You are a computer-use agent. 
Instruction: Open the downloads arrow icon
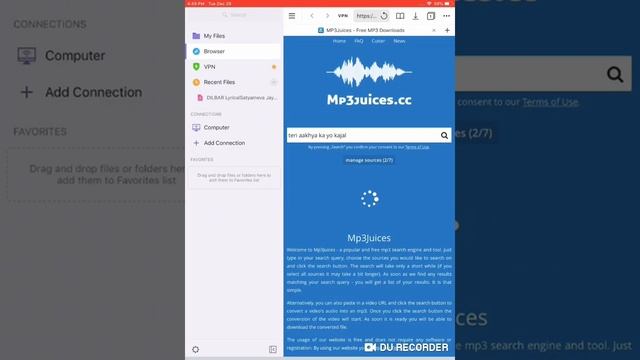point(416,16)
